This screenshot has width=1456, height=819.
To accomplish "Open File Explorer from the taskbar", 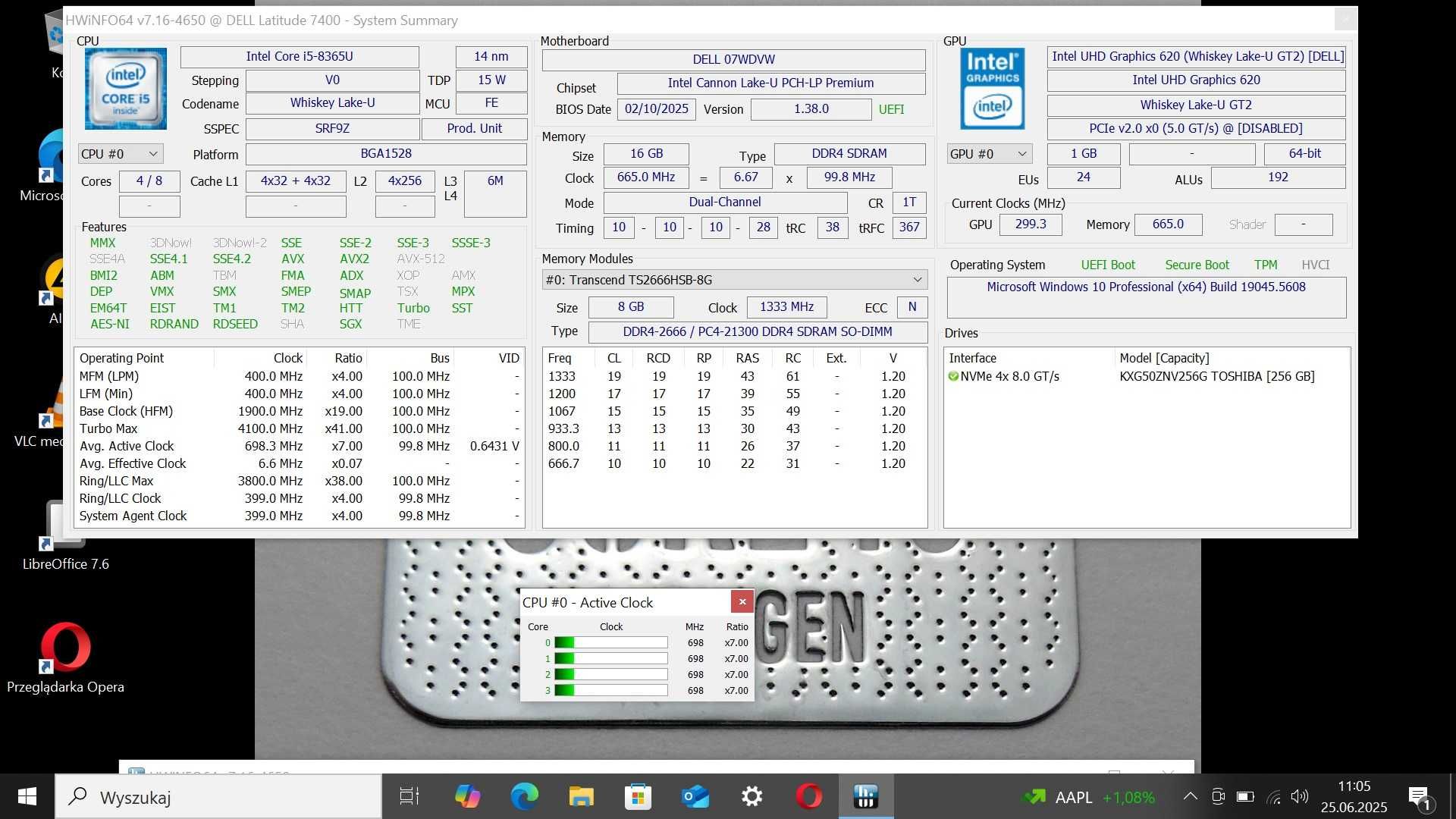I will point(581,796).
